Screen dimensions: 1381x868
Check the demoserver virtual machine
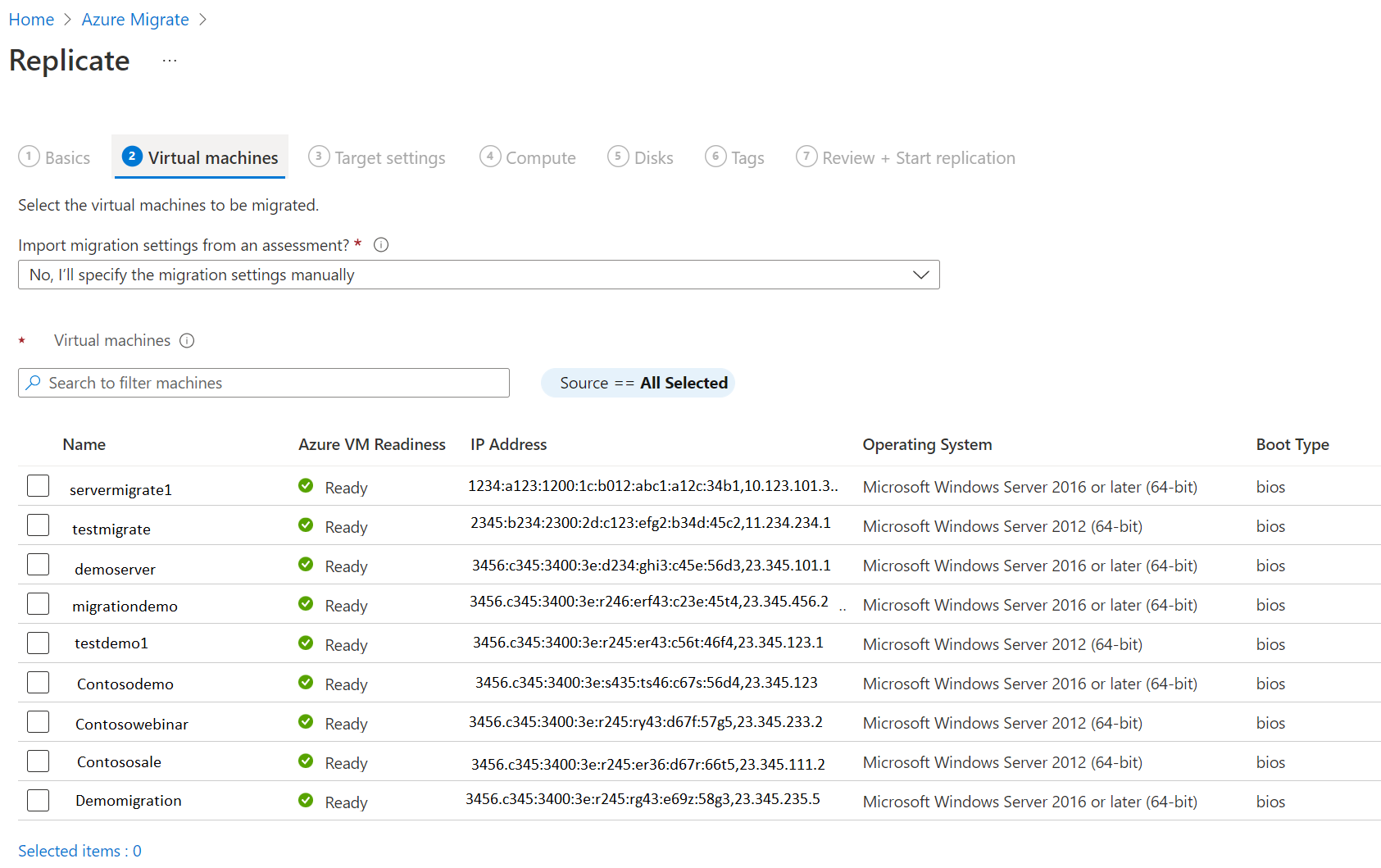[x=38, y=564]
